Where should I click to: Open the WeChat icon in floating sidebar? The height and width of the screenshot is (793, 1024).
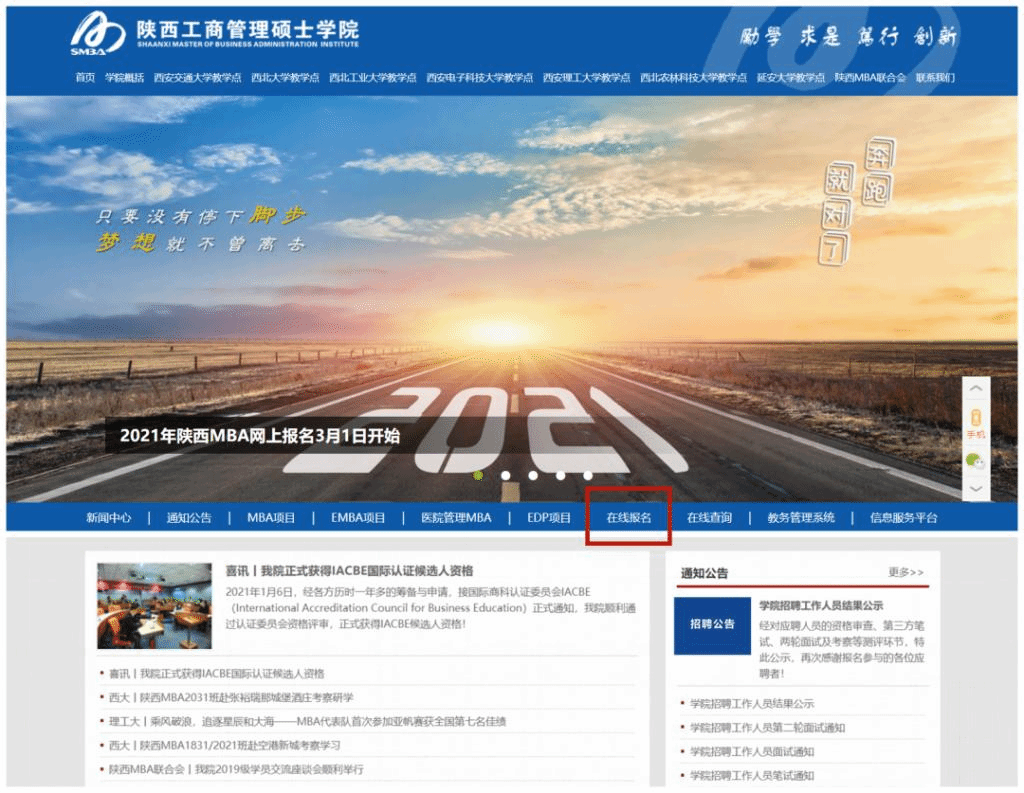976,461
